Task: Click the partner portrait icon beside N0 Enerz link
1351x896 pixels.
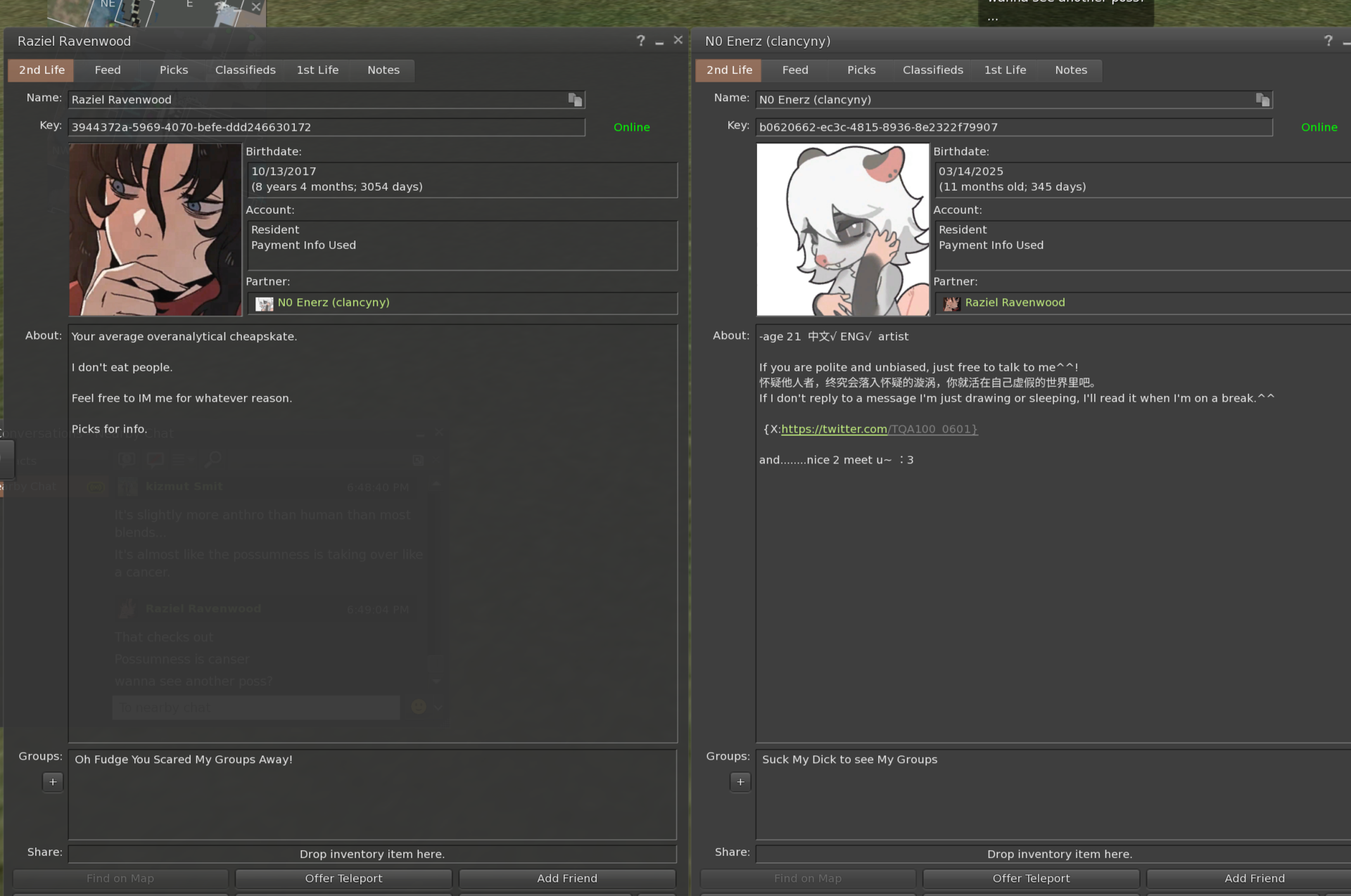Action: [952, 303]
